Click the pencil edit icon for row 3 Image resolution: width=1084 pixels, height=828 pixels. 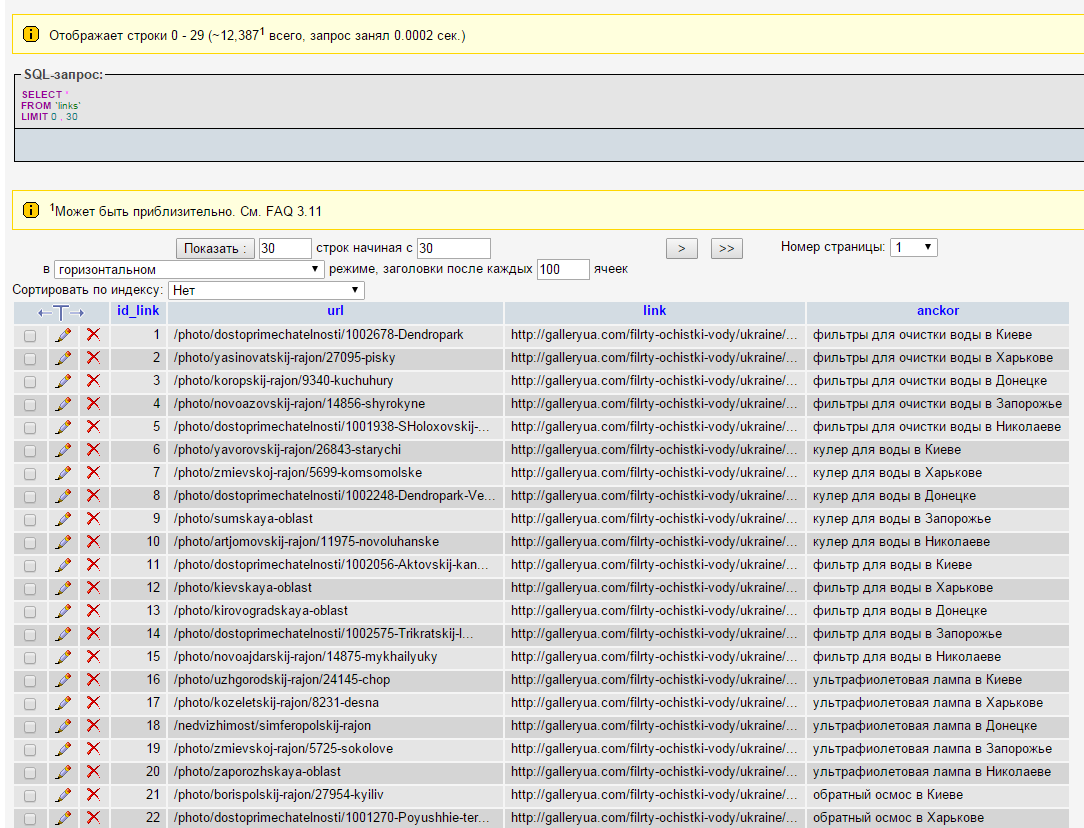click(x=64, y=381)
